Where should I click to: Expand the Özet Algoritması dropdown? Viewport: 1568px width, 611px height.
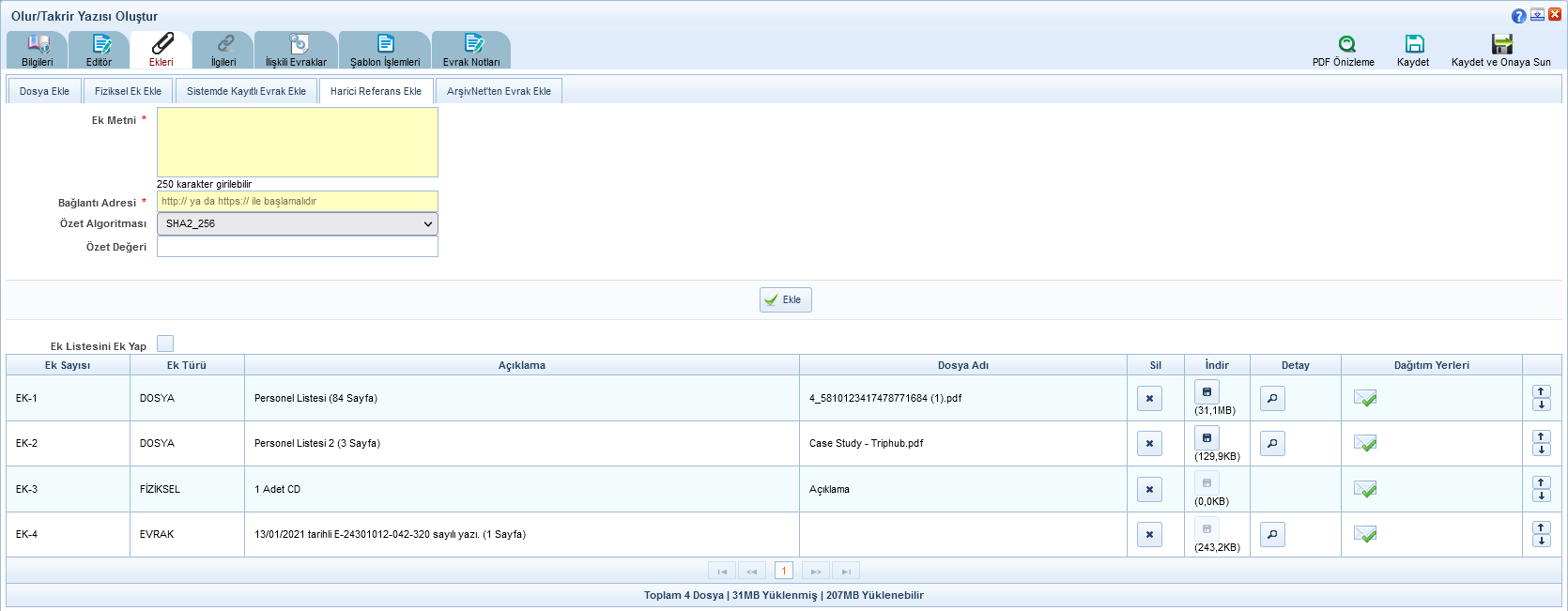click(x=297, y=224)
